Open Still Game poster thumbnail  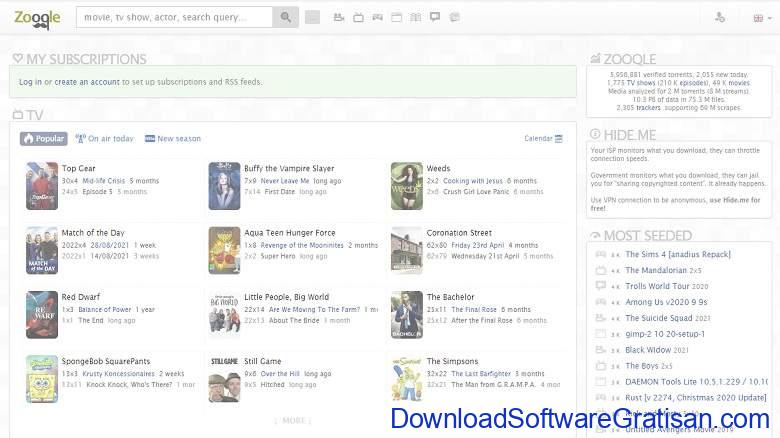tap(224, 379)
